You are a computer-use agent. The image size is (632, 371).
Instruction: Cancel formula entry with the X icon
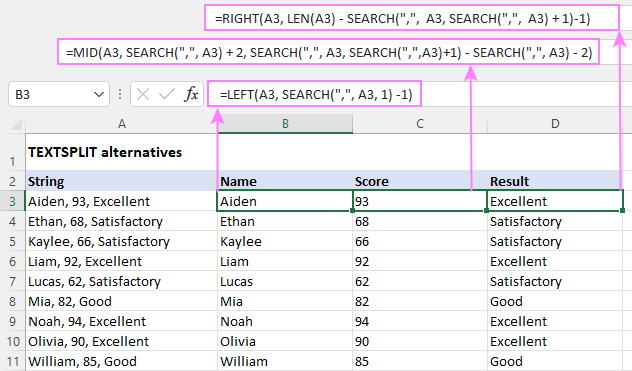(x=143, y=94)
